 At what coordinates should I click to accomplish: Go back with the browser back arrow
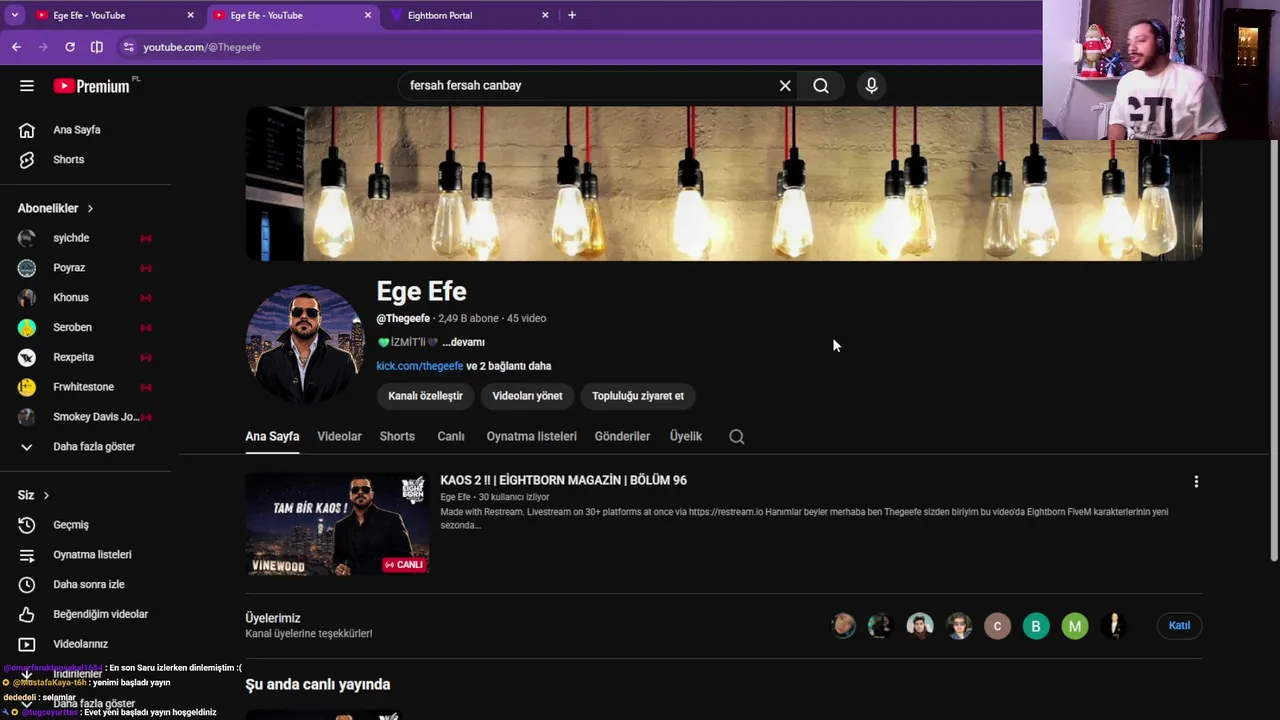point(16,47)
